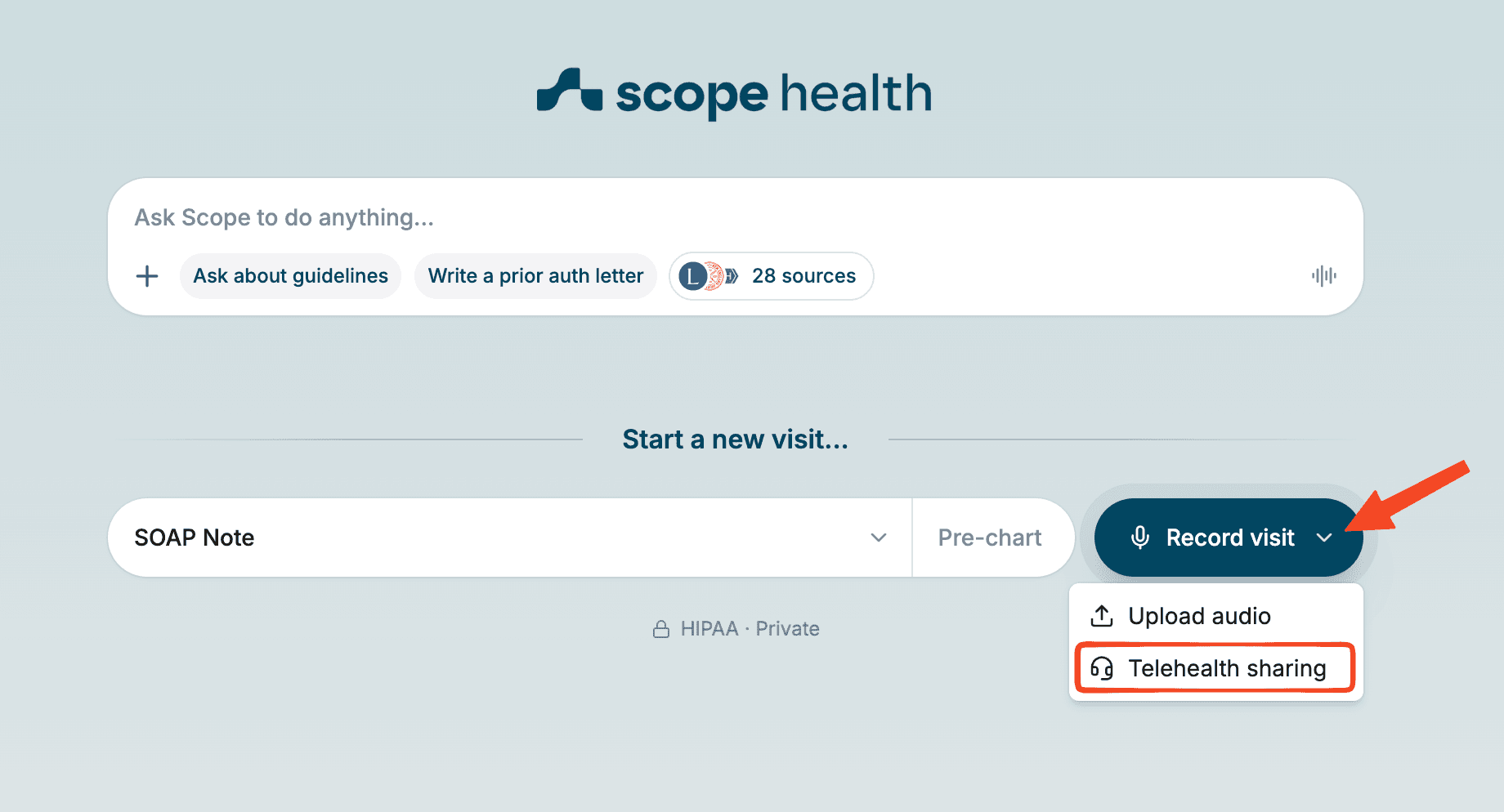
Task: Open the 28 sources list
Action: pos(803,276)
